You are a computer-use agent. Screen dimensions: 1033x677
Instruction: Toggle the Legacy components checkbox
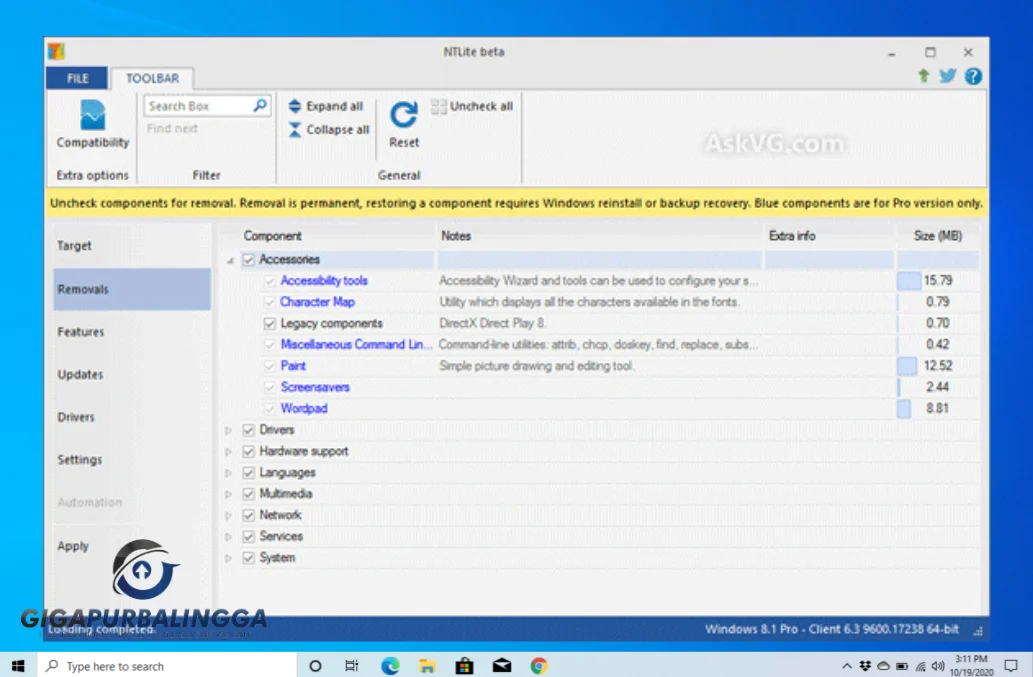click(269, 323)
